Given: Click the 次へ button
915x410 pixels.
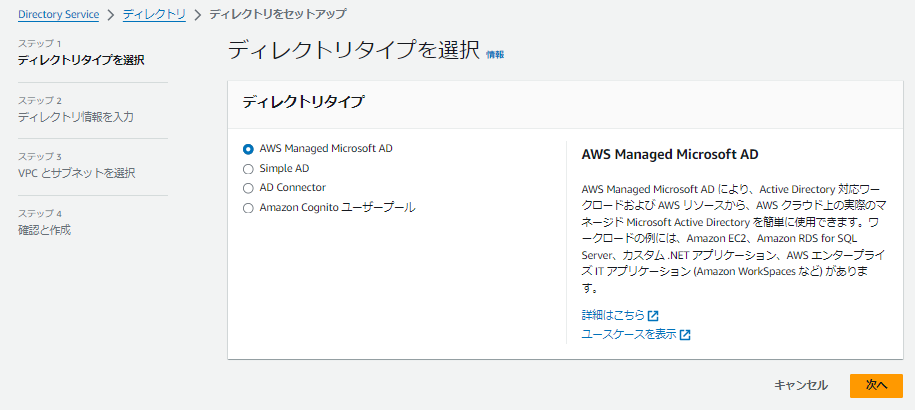Looking at the screenshot, I should (876, 386).
